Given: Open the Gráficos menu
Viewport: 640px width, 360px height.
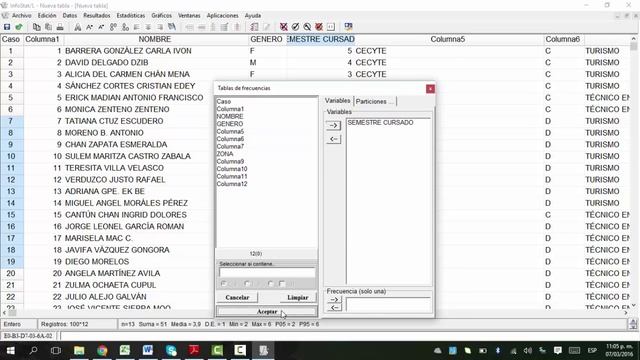Looking at the screenshot, I should click(x=162, y=16).
